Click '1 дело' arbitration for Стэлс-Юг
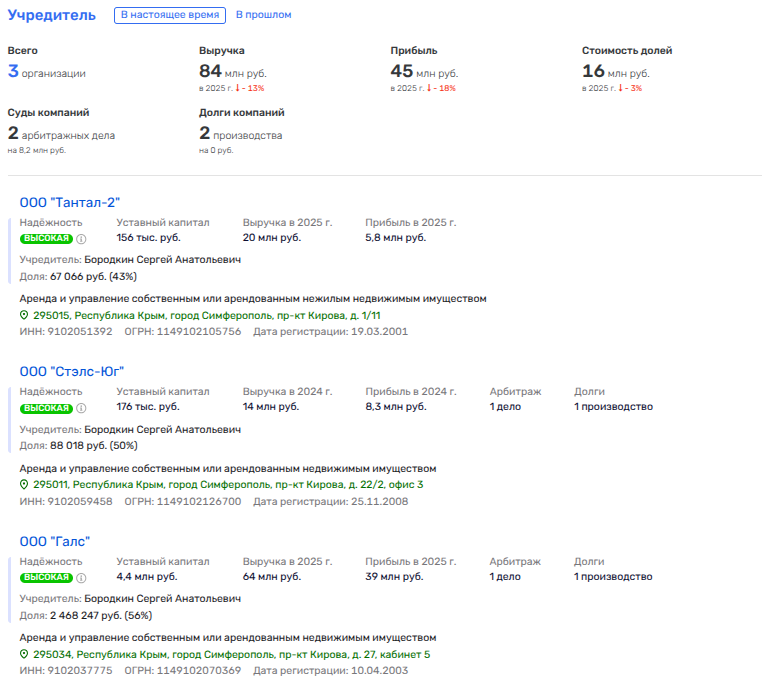 [505, 407]
